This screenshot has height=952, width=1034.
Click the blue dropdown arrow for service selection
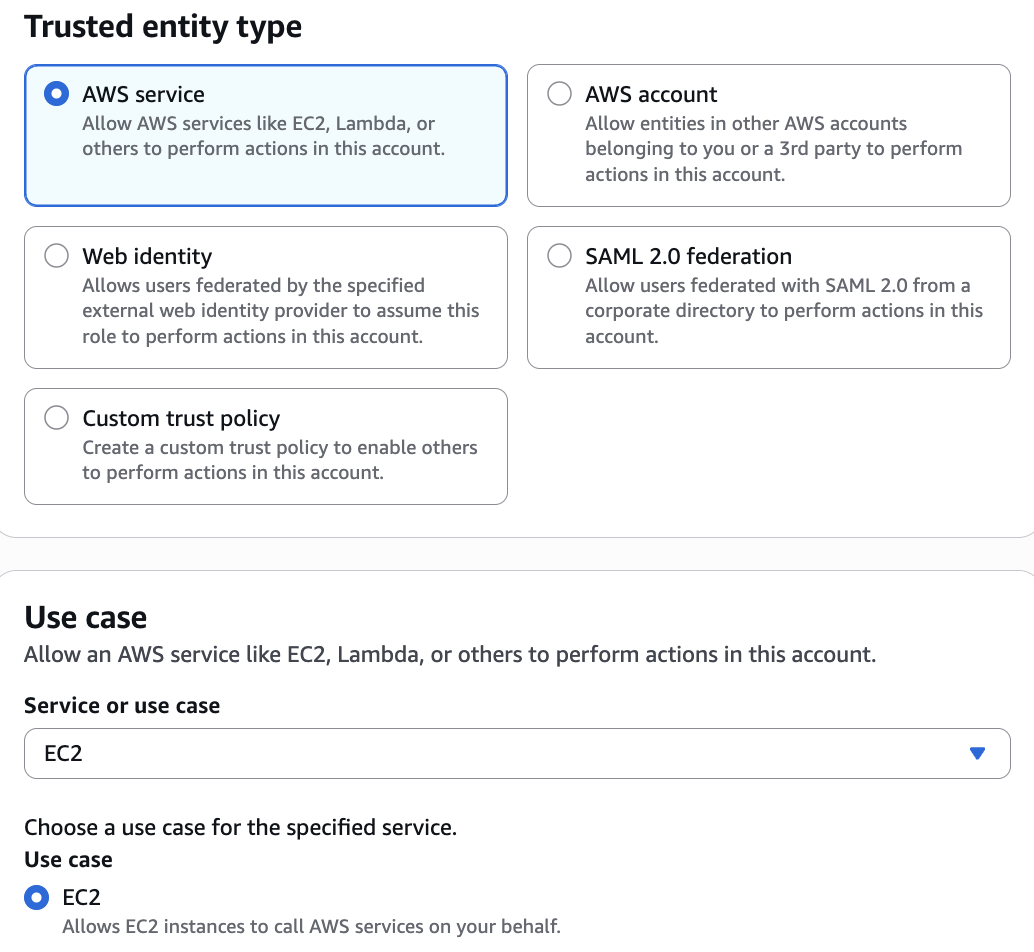[x=978, y=753]
